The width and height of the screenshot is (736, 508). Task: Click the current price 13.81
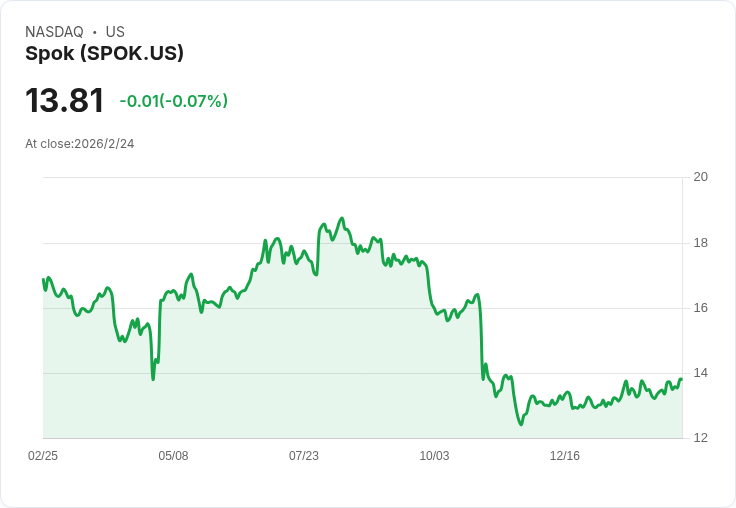[65, 101]
